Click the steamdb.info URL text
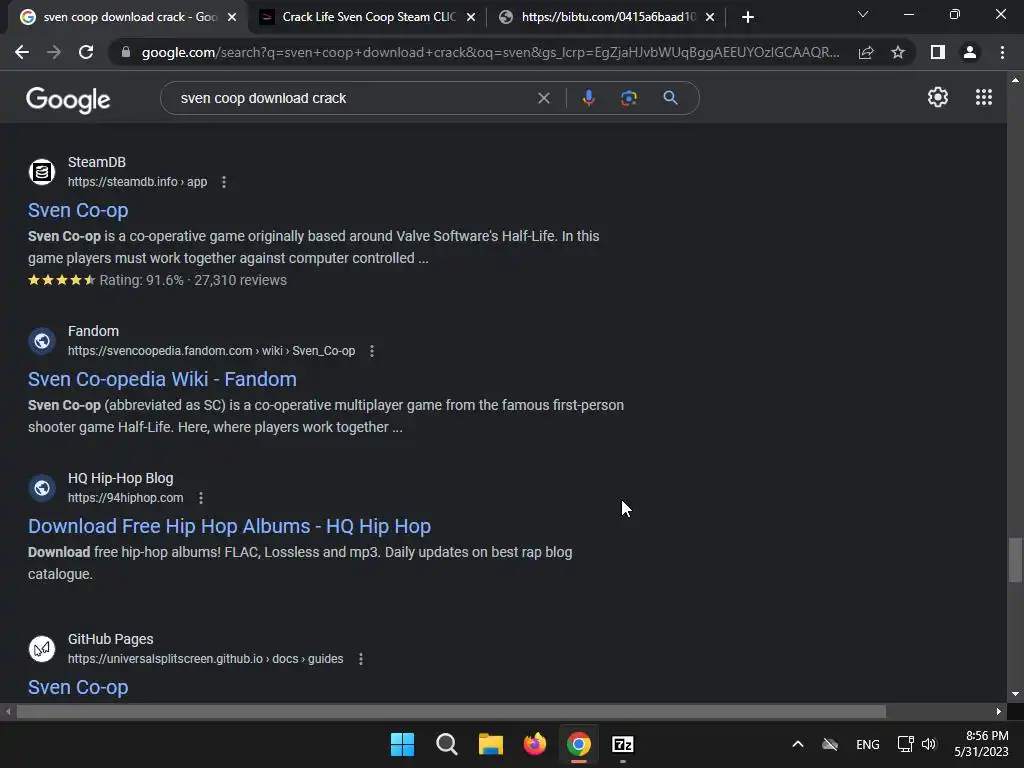Image resolution: width=1024 pixels, height=768 pixels. tap(137, 182)
